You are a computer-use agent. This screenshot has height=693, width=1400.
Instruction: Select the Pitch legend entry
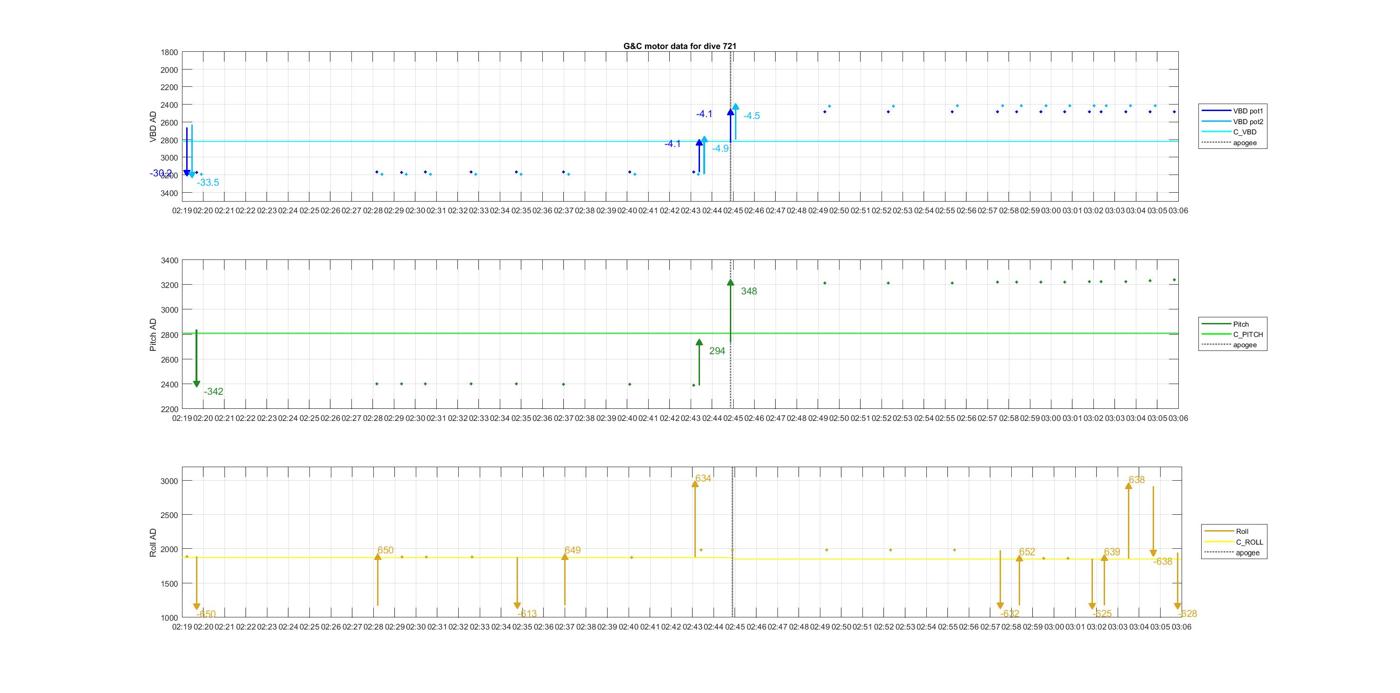point(1230,324)
